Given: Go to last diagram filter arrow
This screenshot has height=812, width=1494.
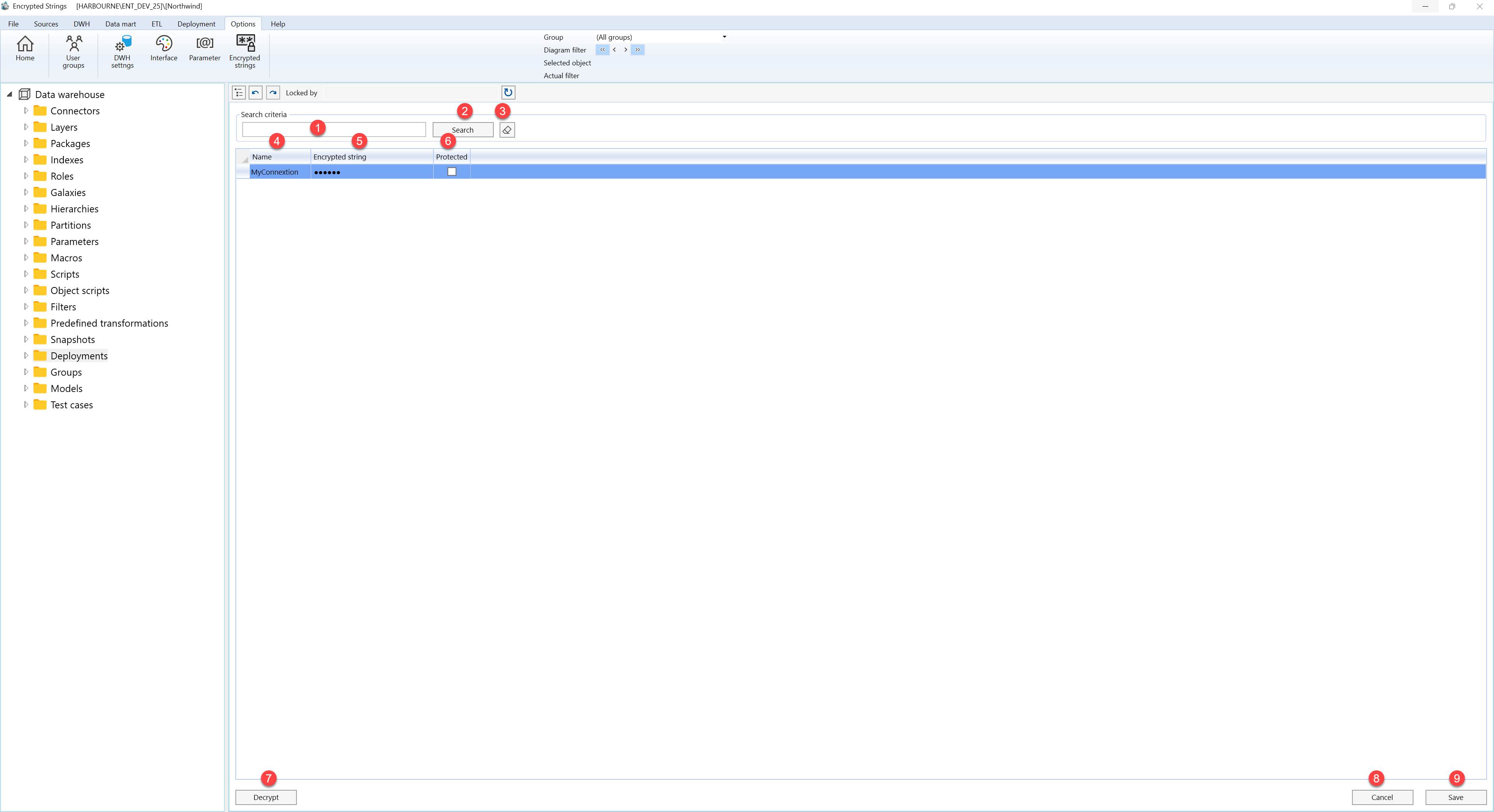Looking at the screenshot, I should click(637, 50).
